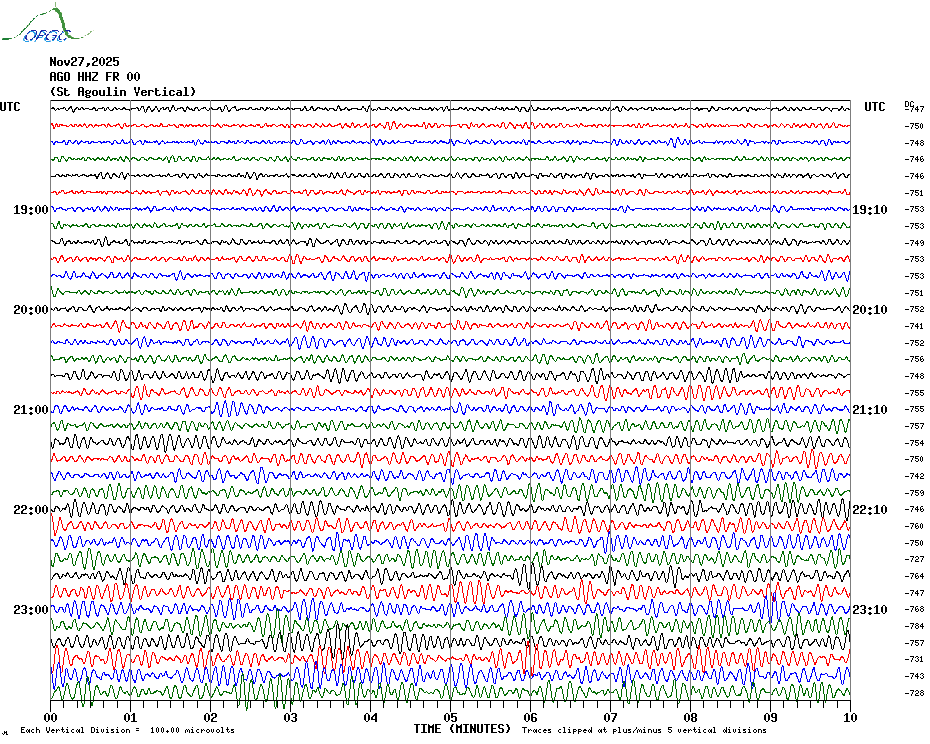Click the UTC label at top right

coord(874,107)
